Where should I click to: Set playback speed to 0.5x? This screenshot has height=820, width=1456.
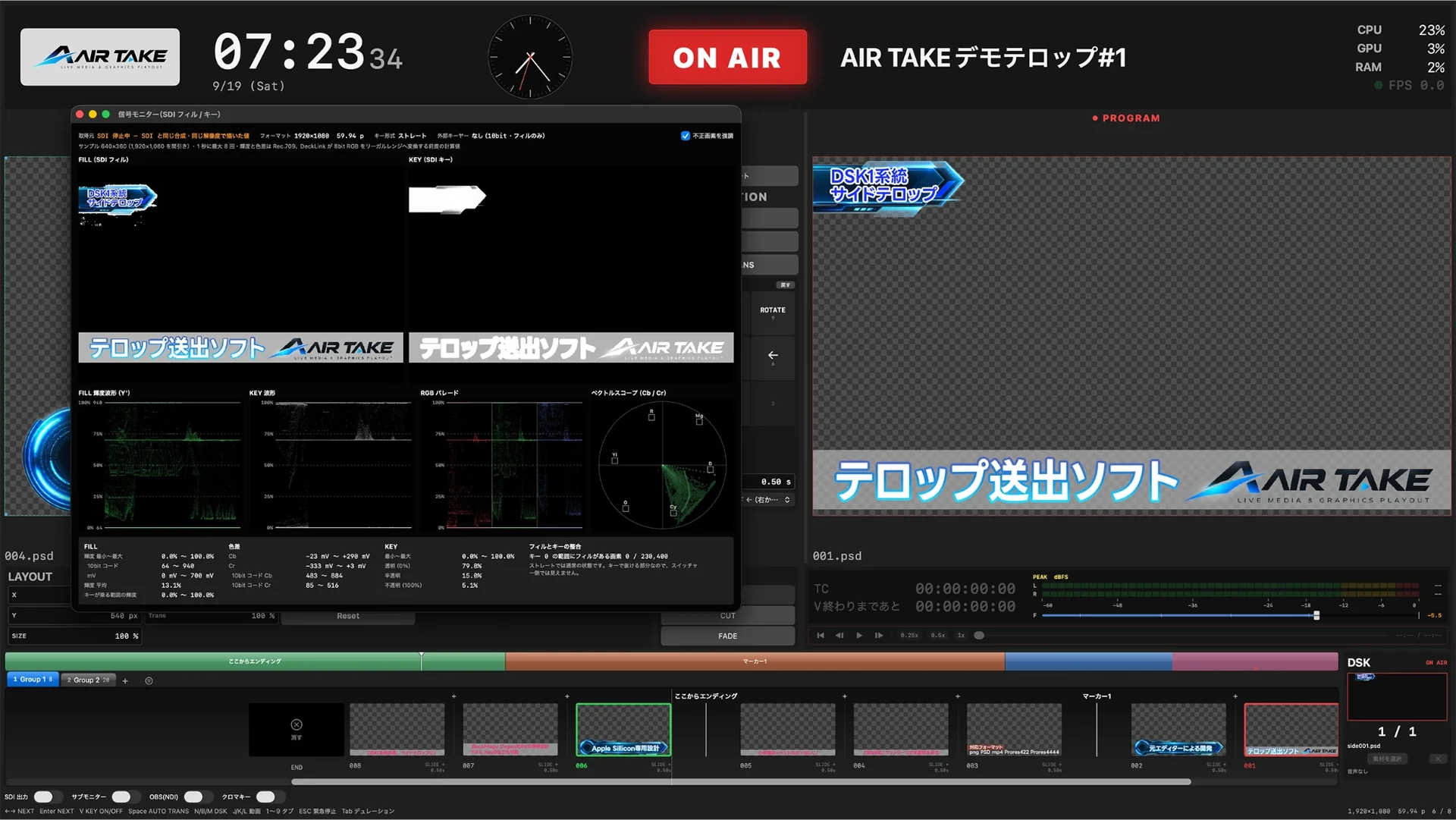(938, 636)
